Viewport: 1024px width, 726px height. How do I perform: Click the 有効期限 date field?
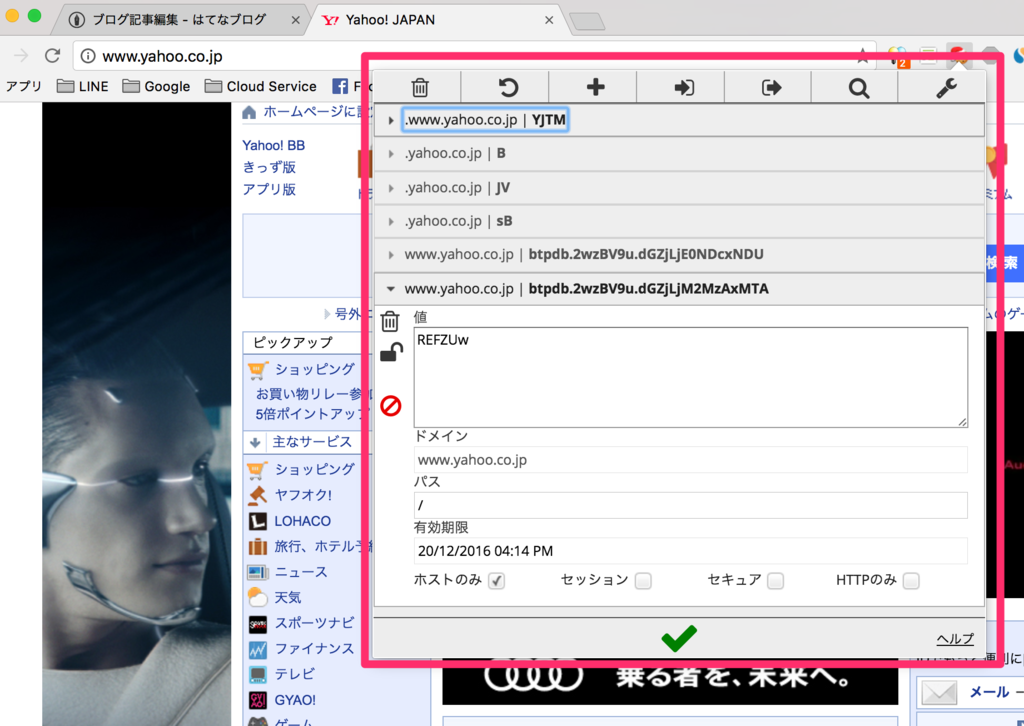[x=690, y=551]
